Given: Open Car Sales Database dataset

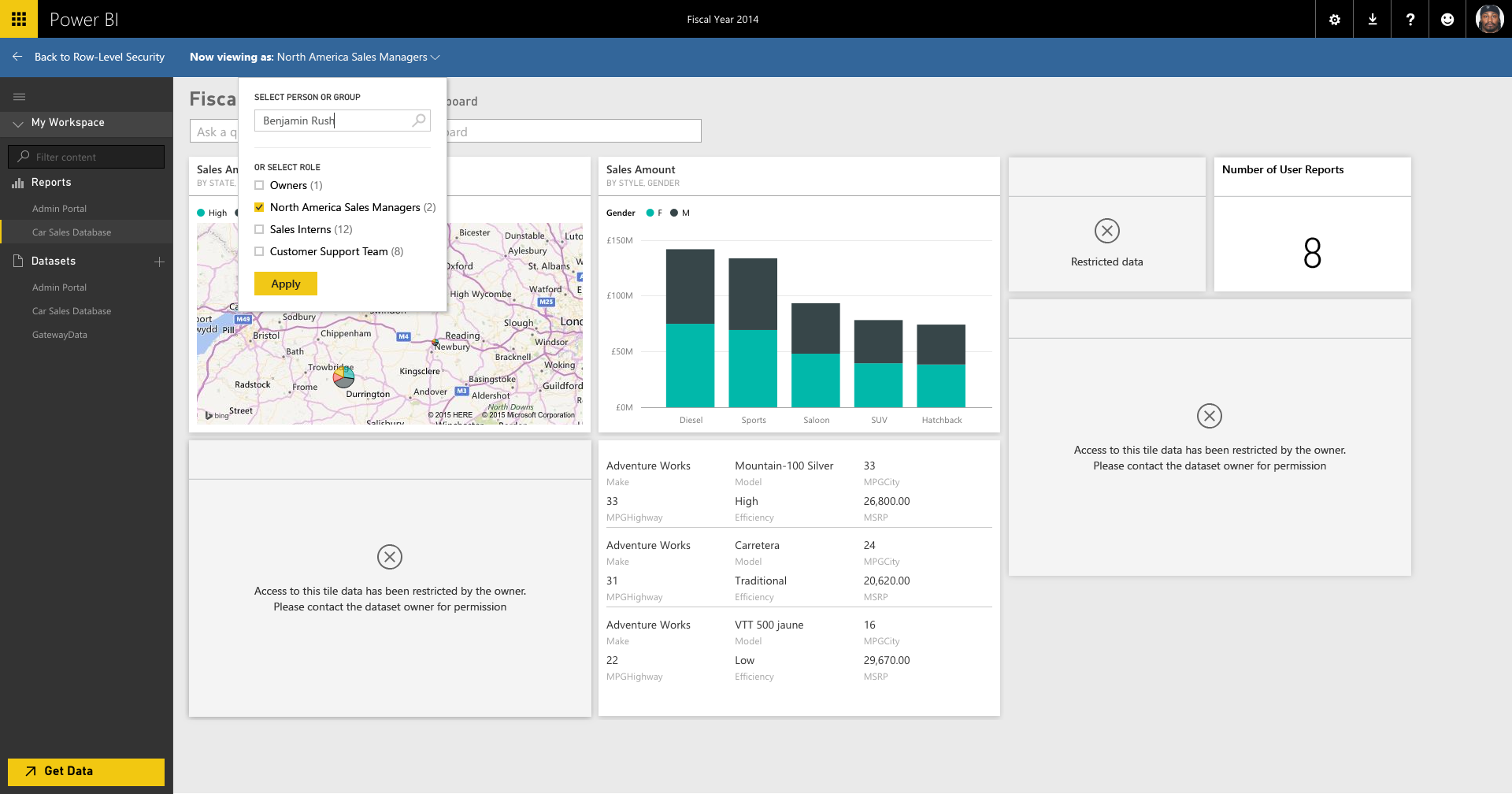Looking at the screenshot, I should point(72,311).
